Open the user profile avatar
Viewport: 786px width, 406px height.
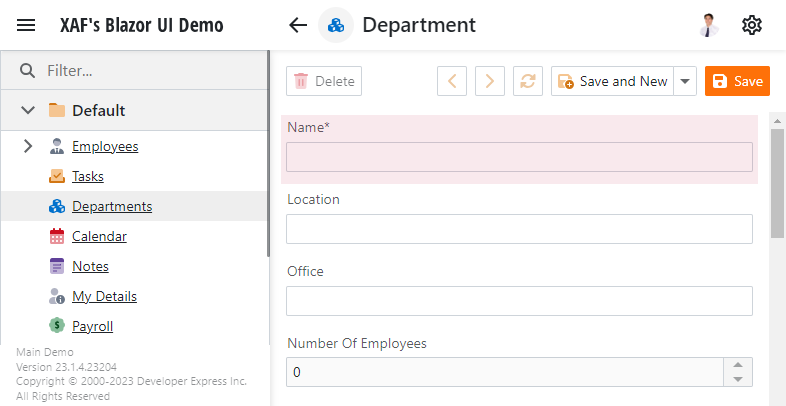pyautogui.click(x=709, y=25)
